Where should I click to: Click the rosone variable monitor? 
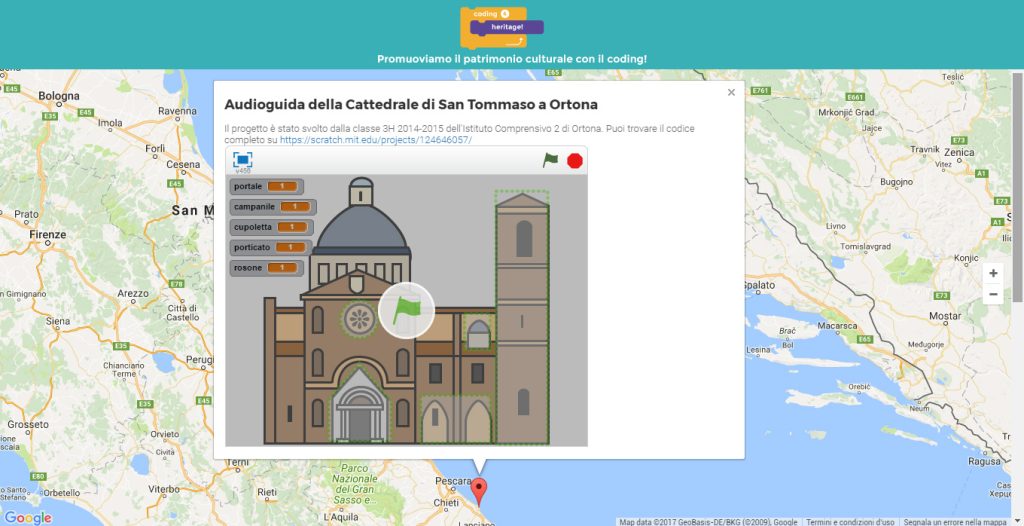coord(266,267)
